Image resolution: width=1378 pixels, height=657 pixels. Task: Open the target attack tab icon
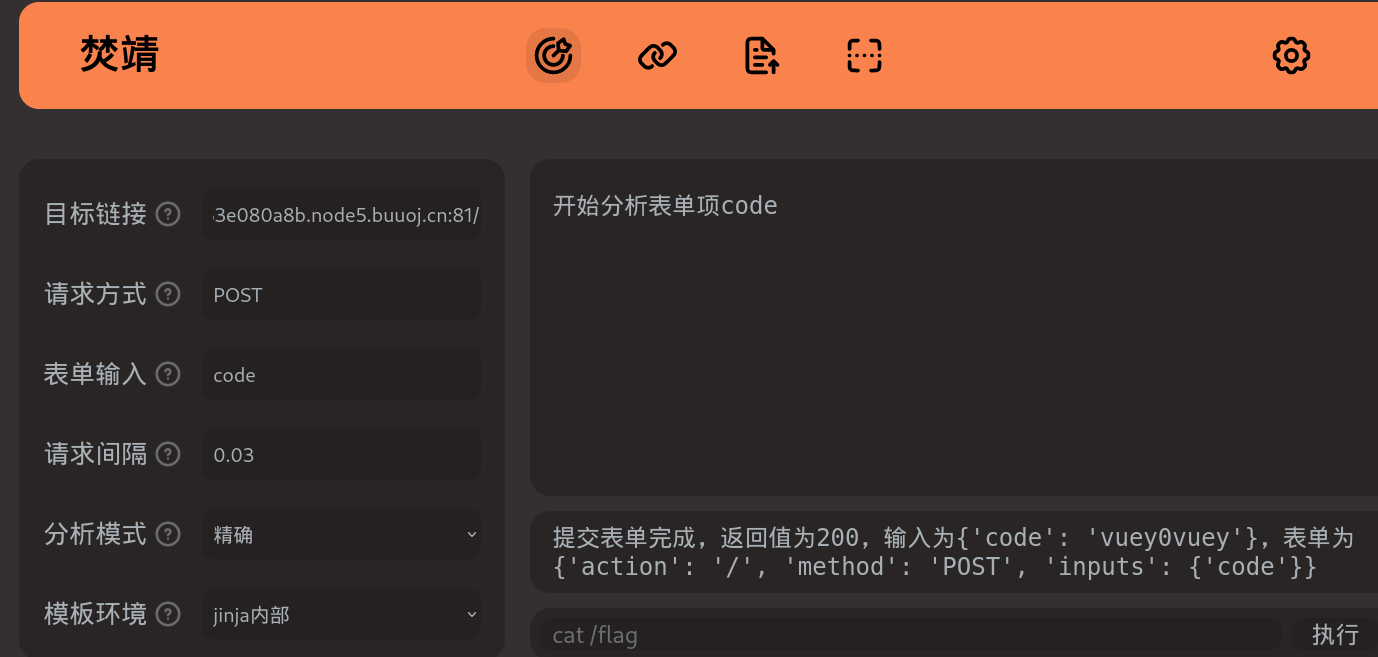pos(553,55)
